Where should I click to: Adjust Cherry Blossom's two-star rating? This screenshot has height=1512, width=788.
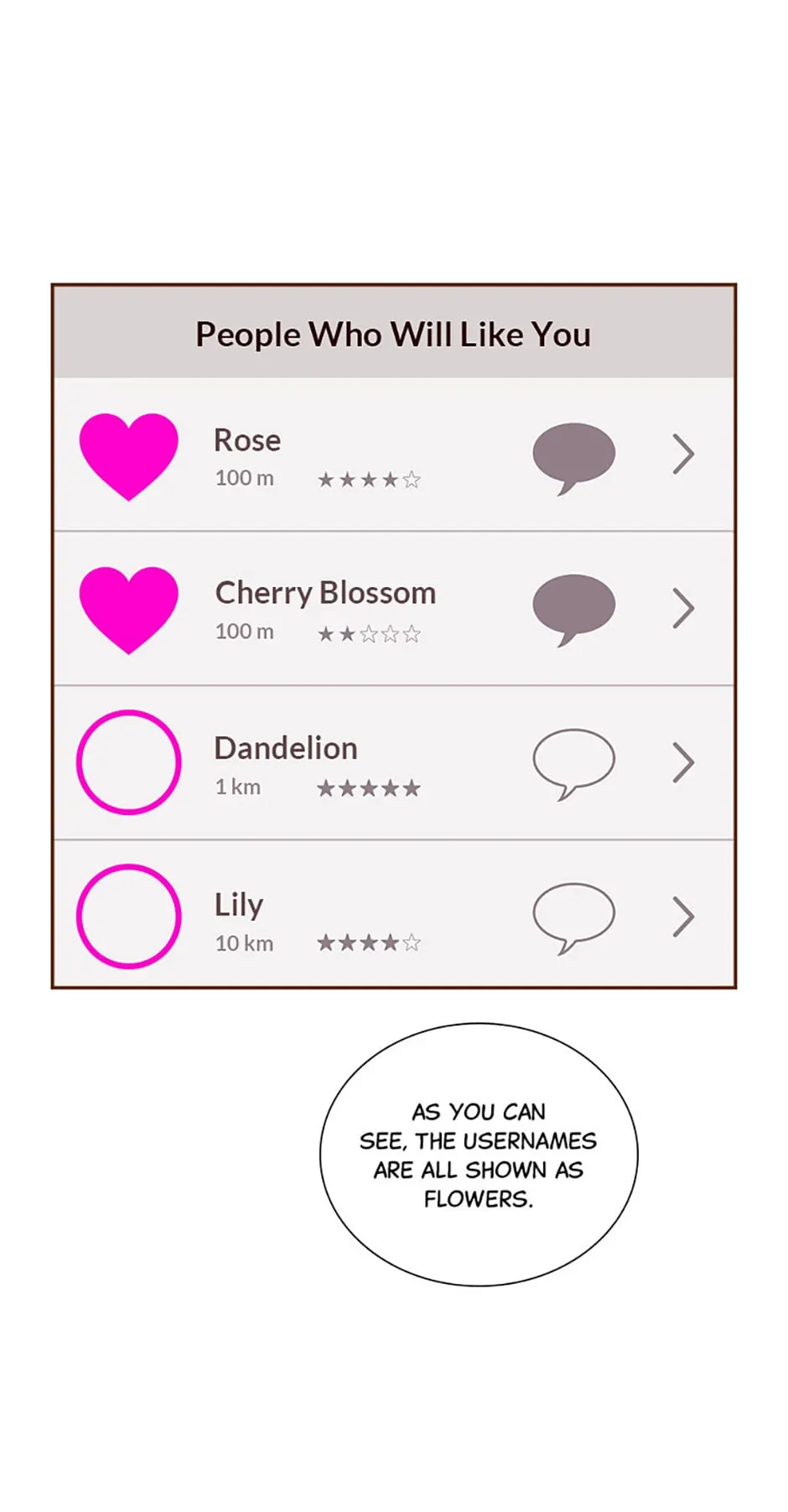tap(369, 634)
